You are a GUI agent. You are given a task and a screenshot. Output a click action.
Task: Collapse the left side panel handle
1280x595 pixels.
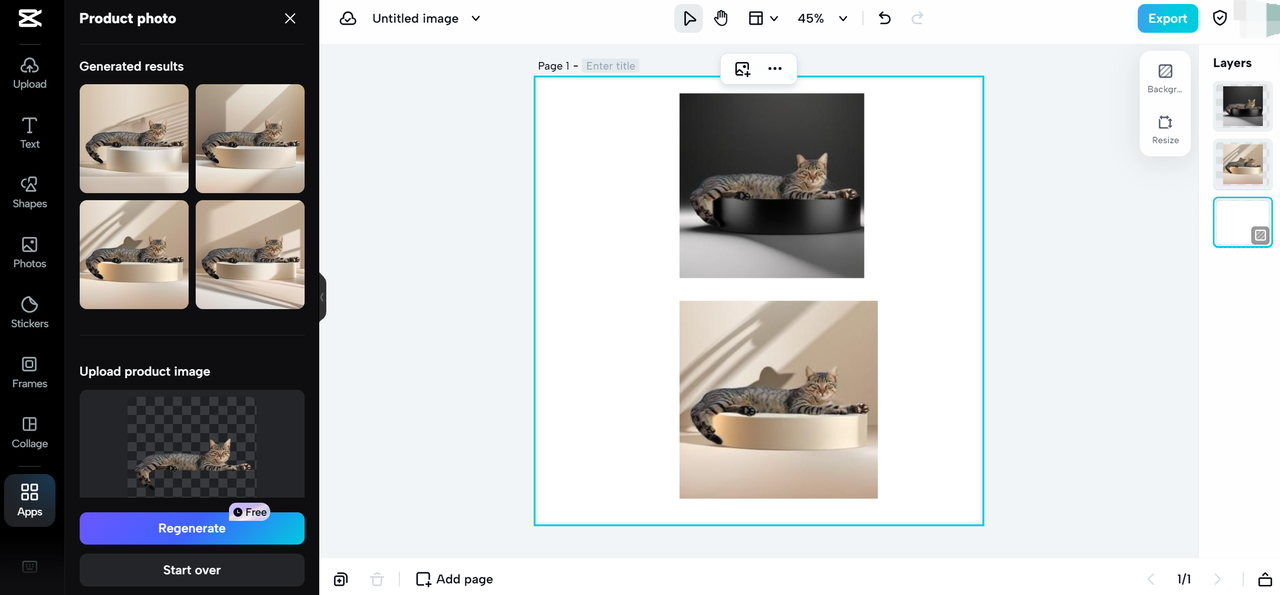[322, 297]
